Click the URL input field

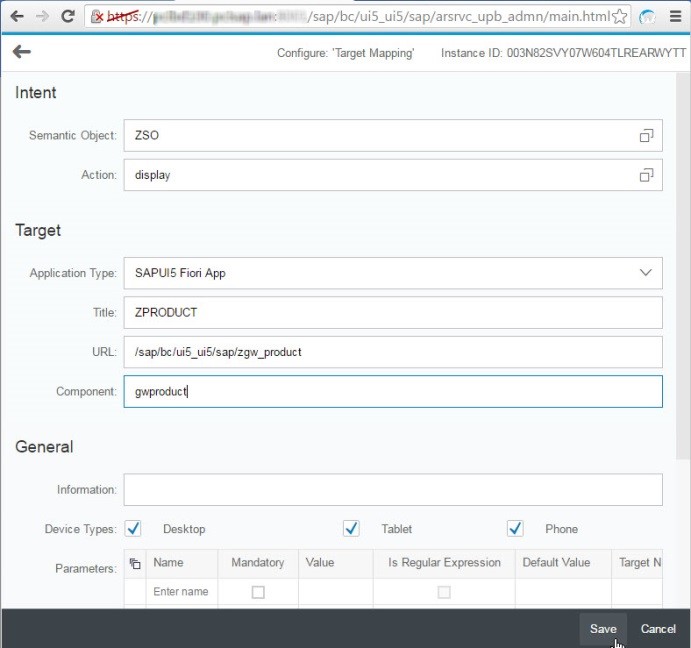[392, 352]
